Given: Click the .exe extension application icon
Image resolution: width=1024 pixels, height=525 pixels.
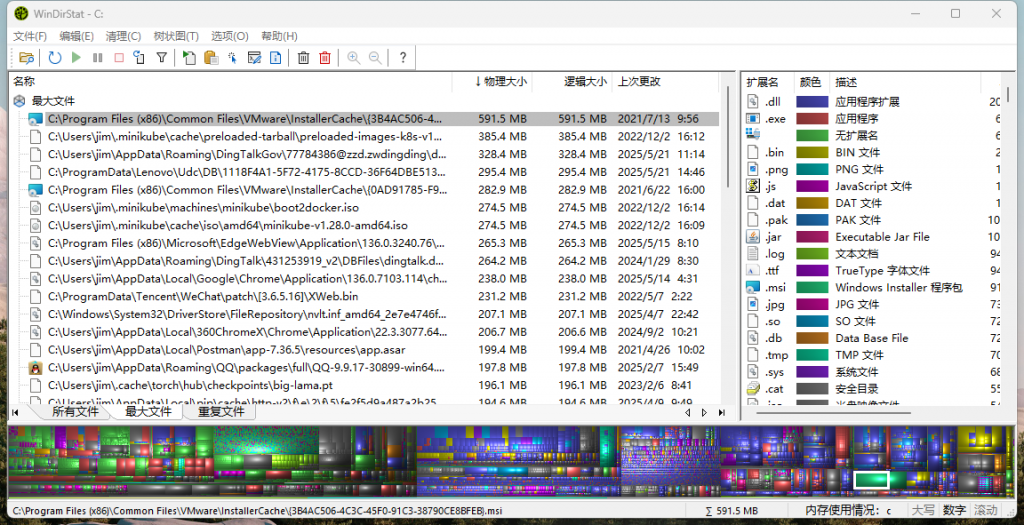Looking at the screenshot, I should click(x=753, y=119).
